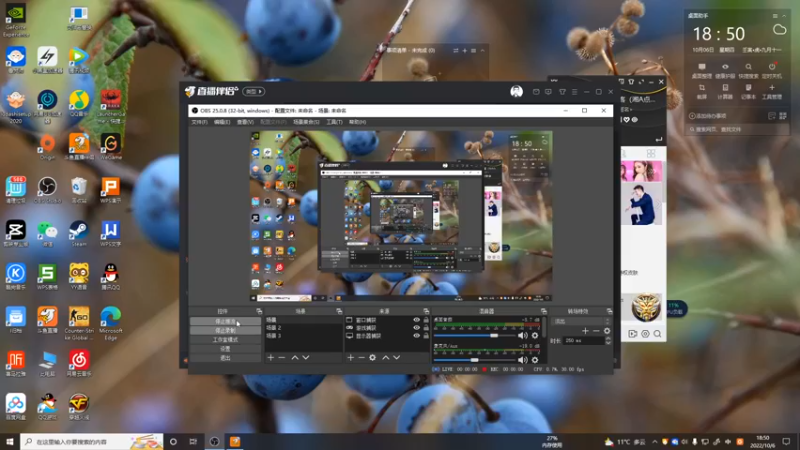800x450 pixels.
Task: Open Windows Start menu
Action: coord(10,442)
